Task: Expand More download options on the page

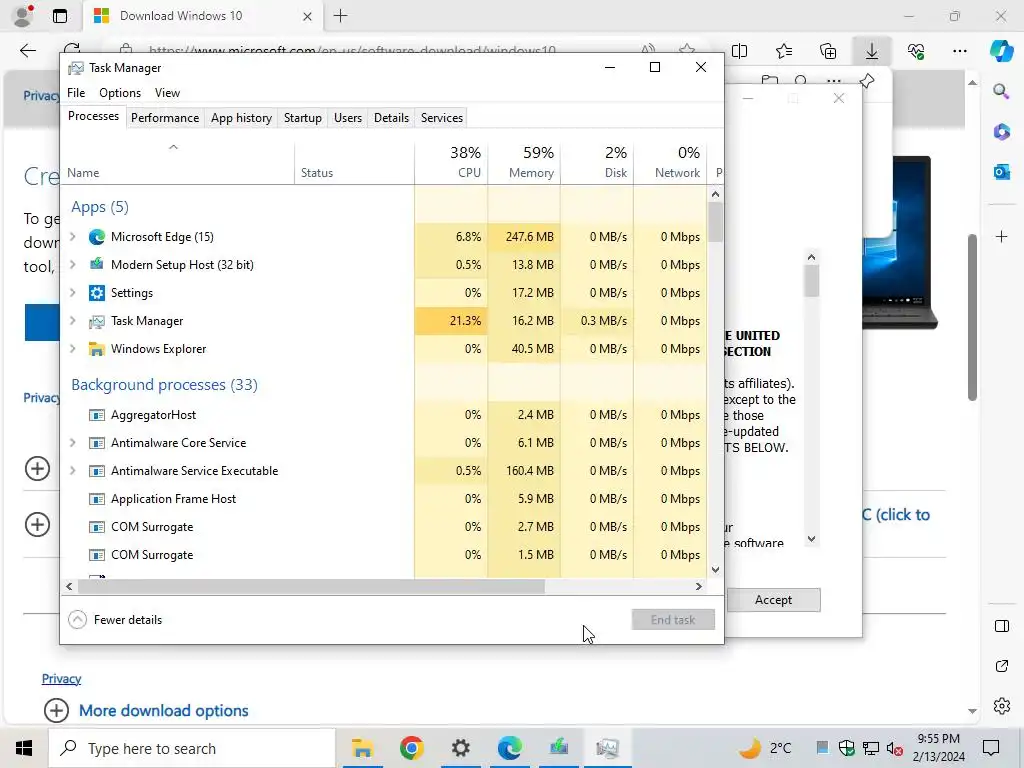Action: [146, 711]
